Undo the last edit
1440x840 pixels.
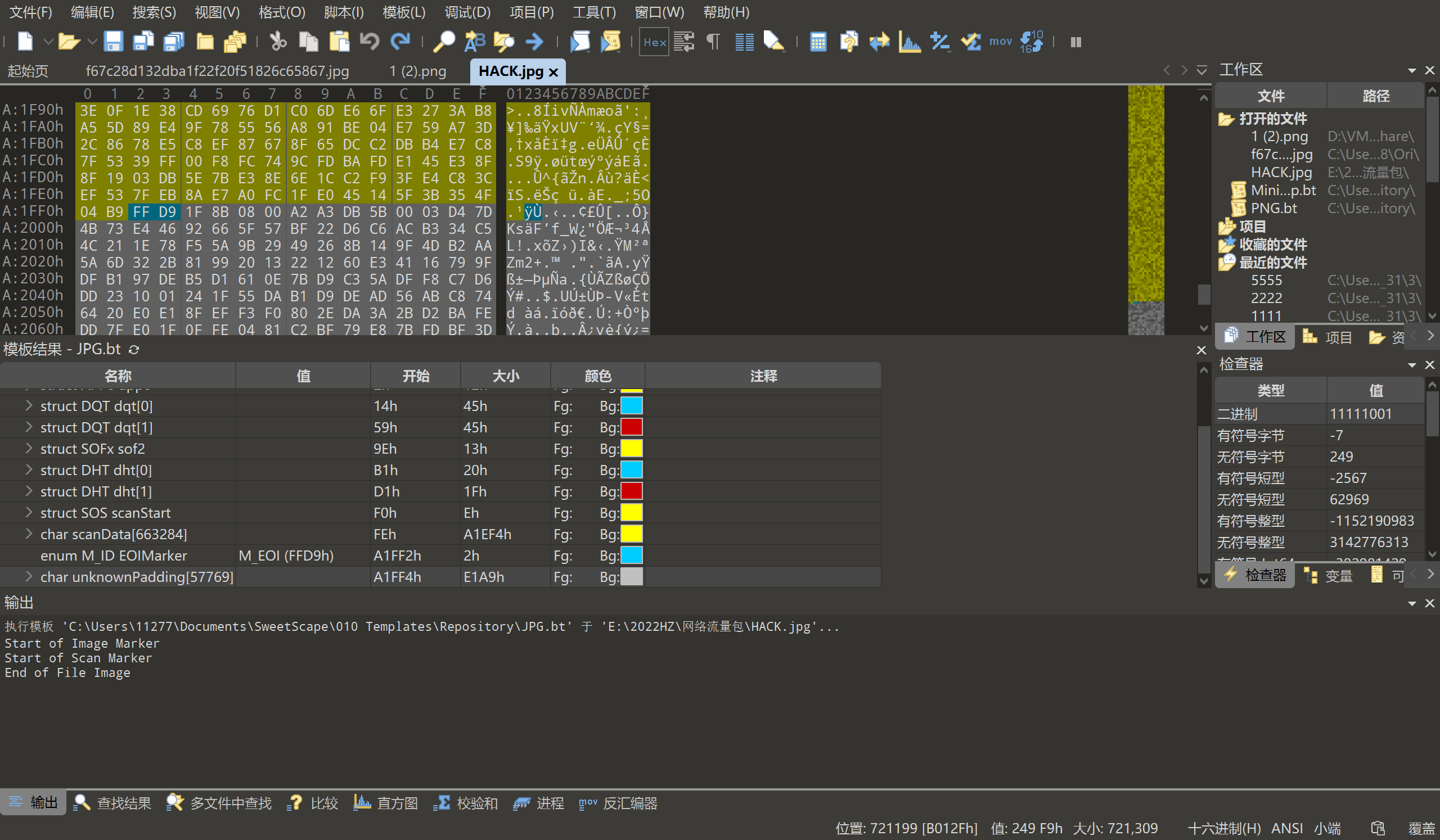coord(370,42)
